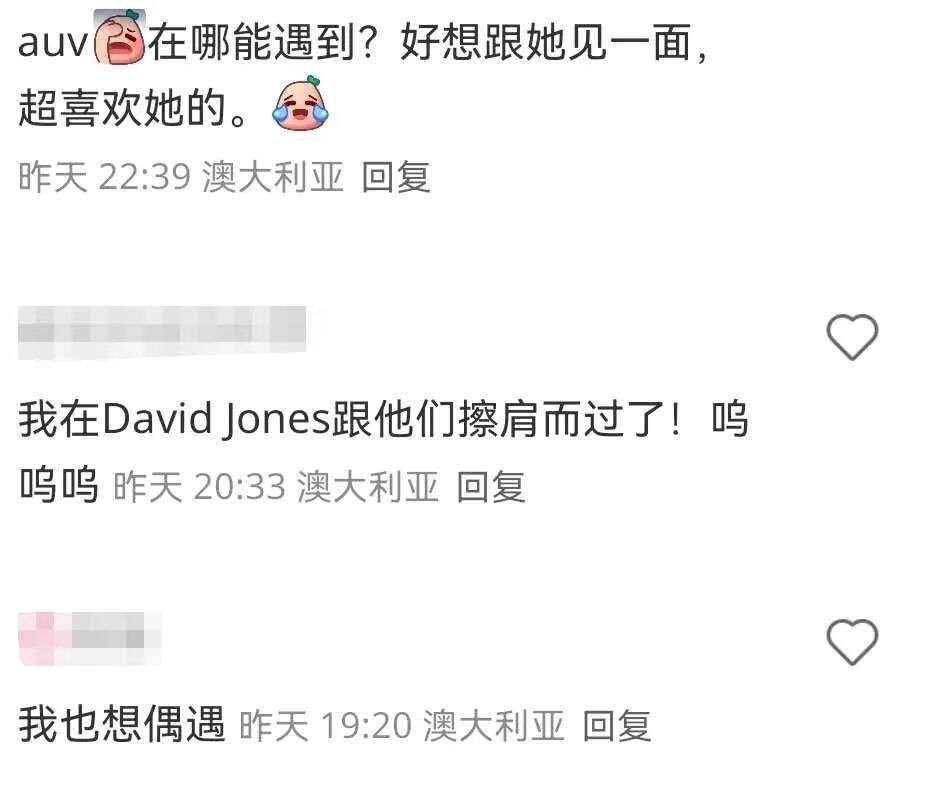This screenshot has width=926, height=798.
Task: Reply to the 昨天 20:33 comment
Action: 491,487
